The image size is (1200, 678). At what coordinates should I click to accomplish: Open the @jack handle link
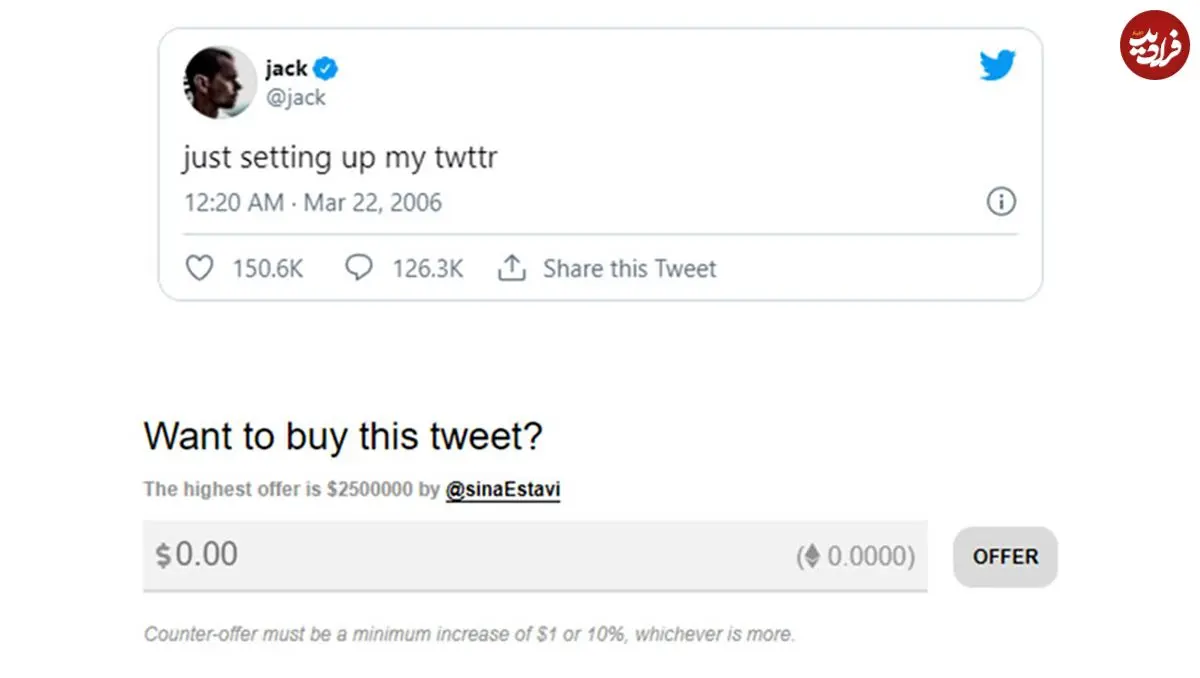[295, 97]
